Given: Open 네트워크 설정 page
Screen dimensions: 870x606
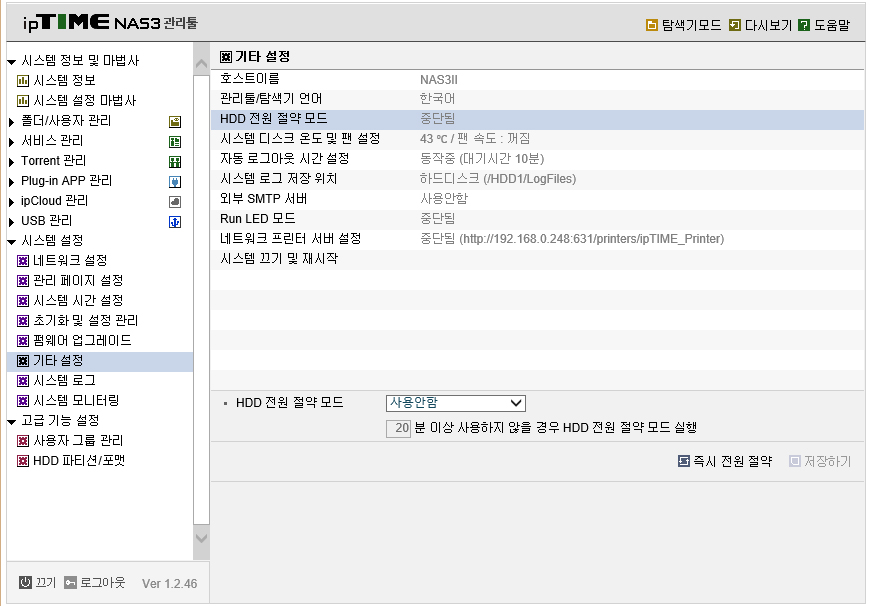Looking at the screenshot, I should pyautogui.click(x=70, y=261).
